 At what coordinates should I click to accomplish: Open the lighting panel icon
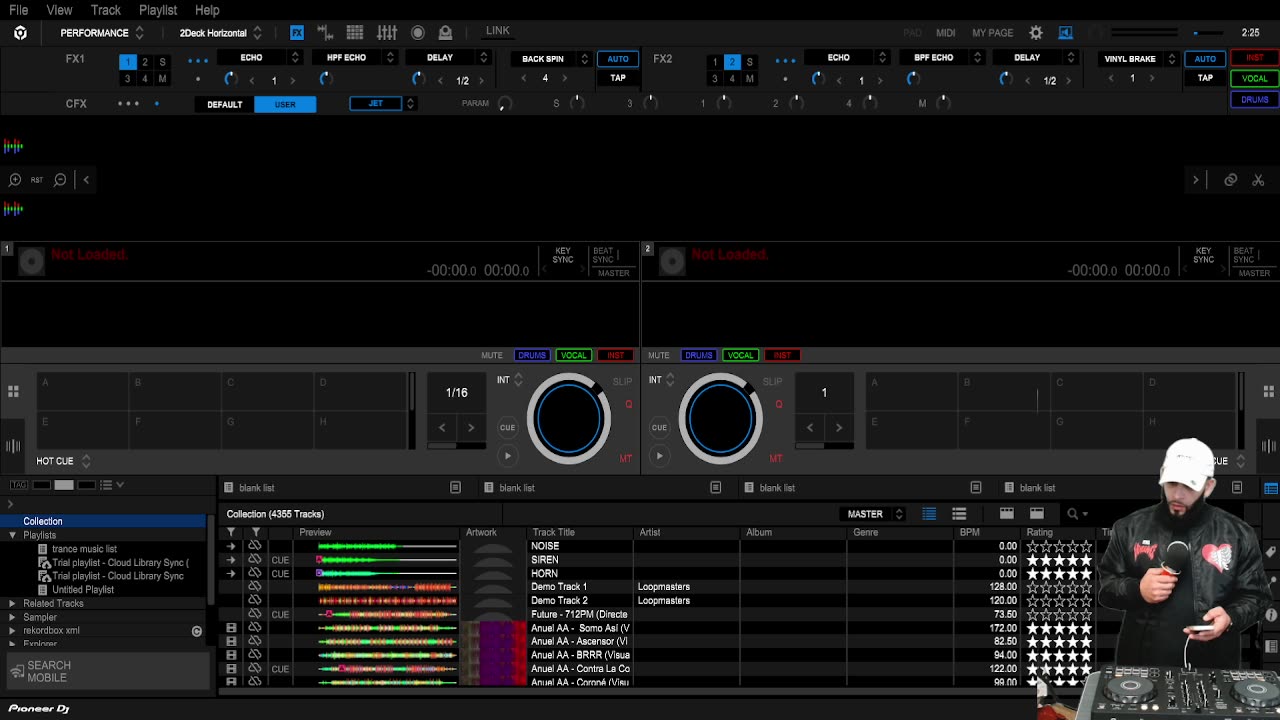point(445,33)
